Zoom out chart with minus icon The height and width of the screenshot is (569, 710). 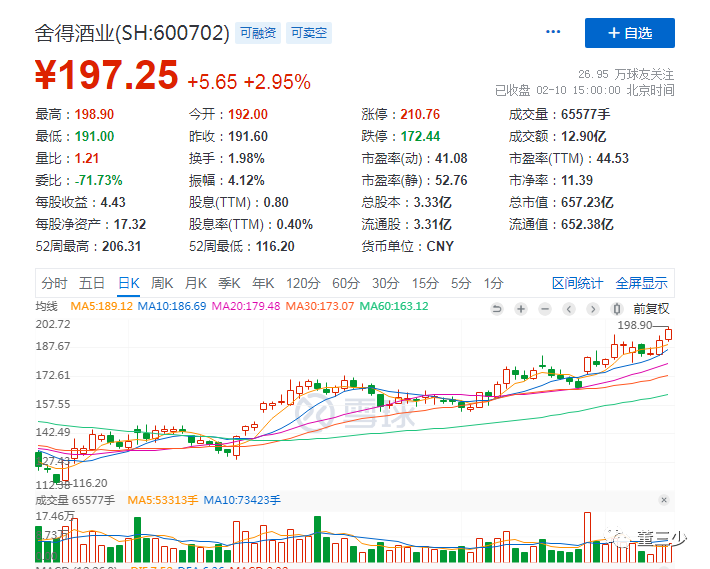point(545,309)
